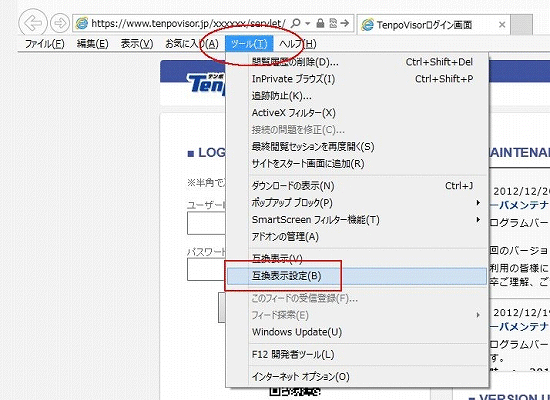Click the new tab button
This screenshot has height=400, width=550.
point(521,25)
